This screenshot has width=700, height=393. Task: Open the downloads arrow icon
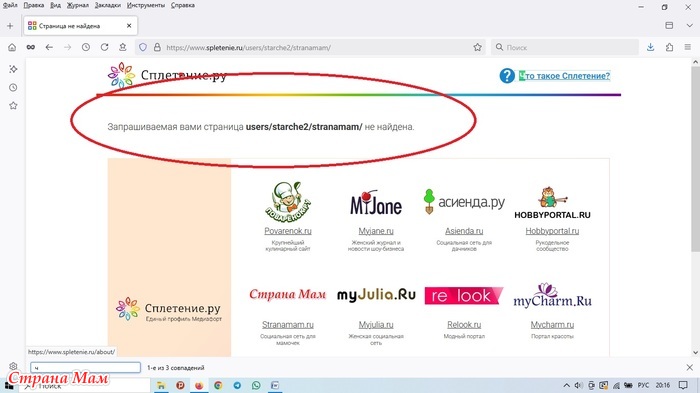[650, 47]
